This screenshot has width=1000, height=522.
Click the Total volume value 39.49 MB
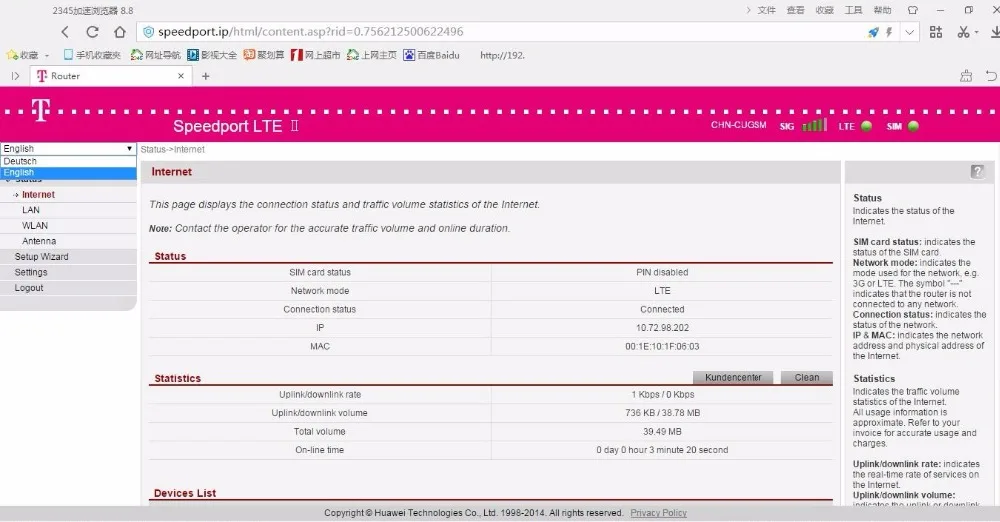(662, 431)
